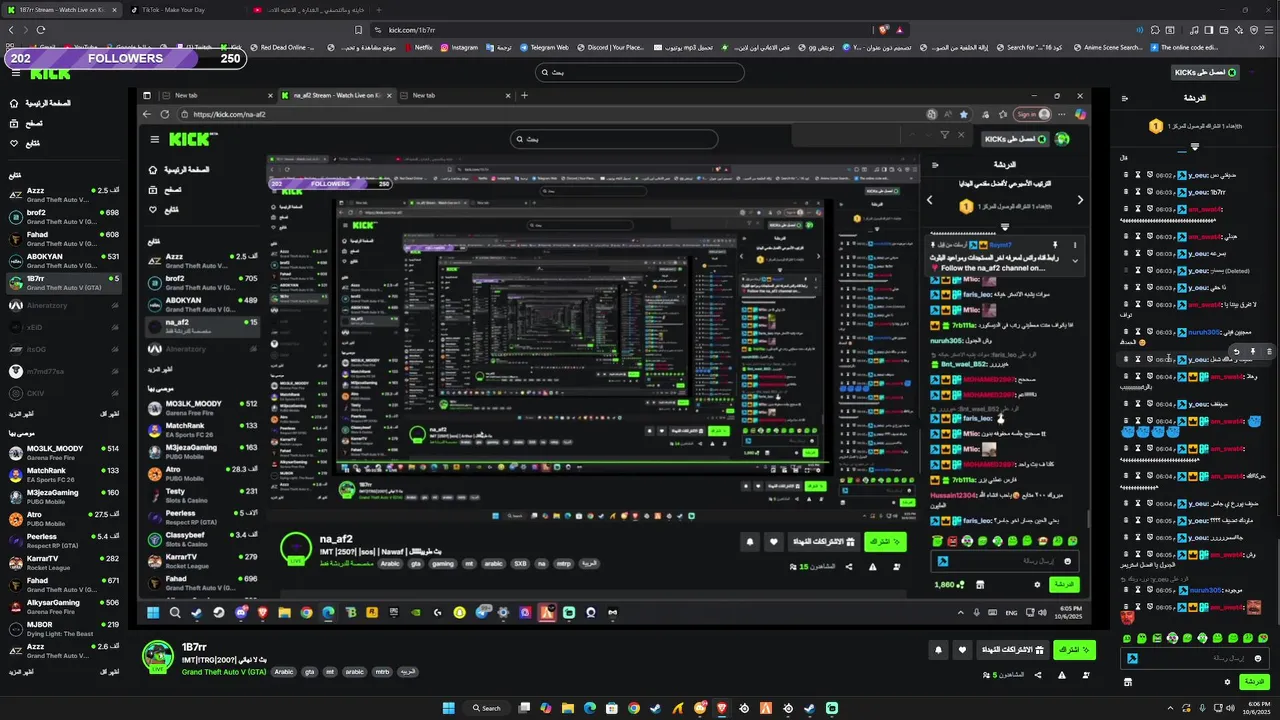Toggle the Kick sidebar hamburger menu
Viewport: 1280px width, 720px height.
(14, 72)
